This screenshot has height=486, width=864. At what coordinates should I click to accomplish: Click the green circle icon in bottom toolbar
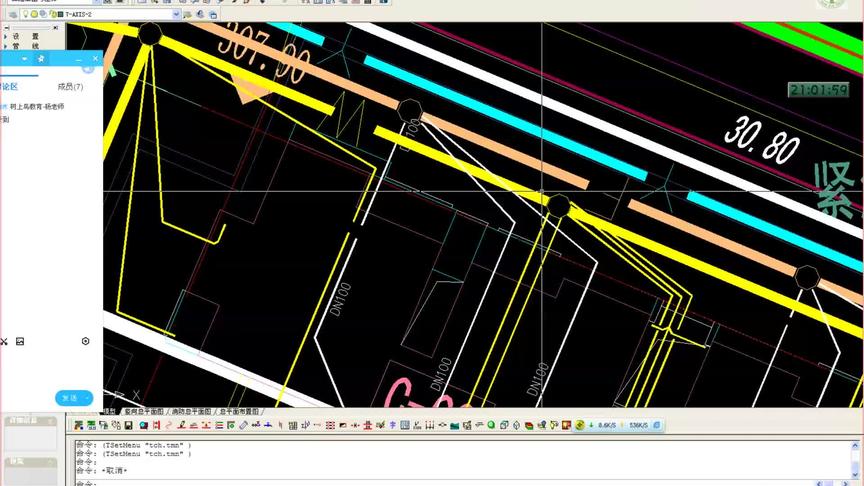click(x=491, y=425)
